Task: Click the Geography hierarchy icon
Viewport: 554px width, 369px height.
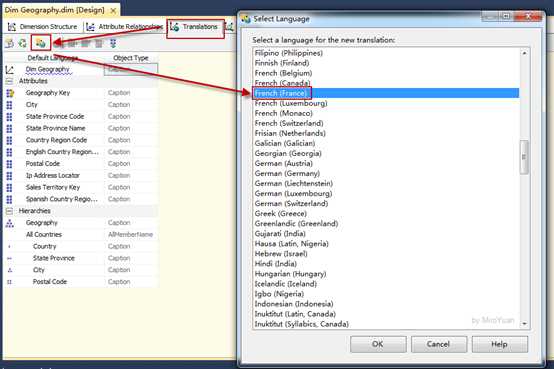Action: click(10, 223)
